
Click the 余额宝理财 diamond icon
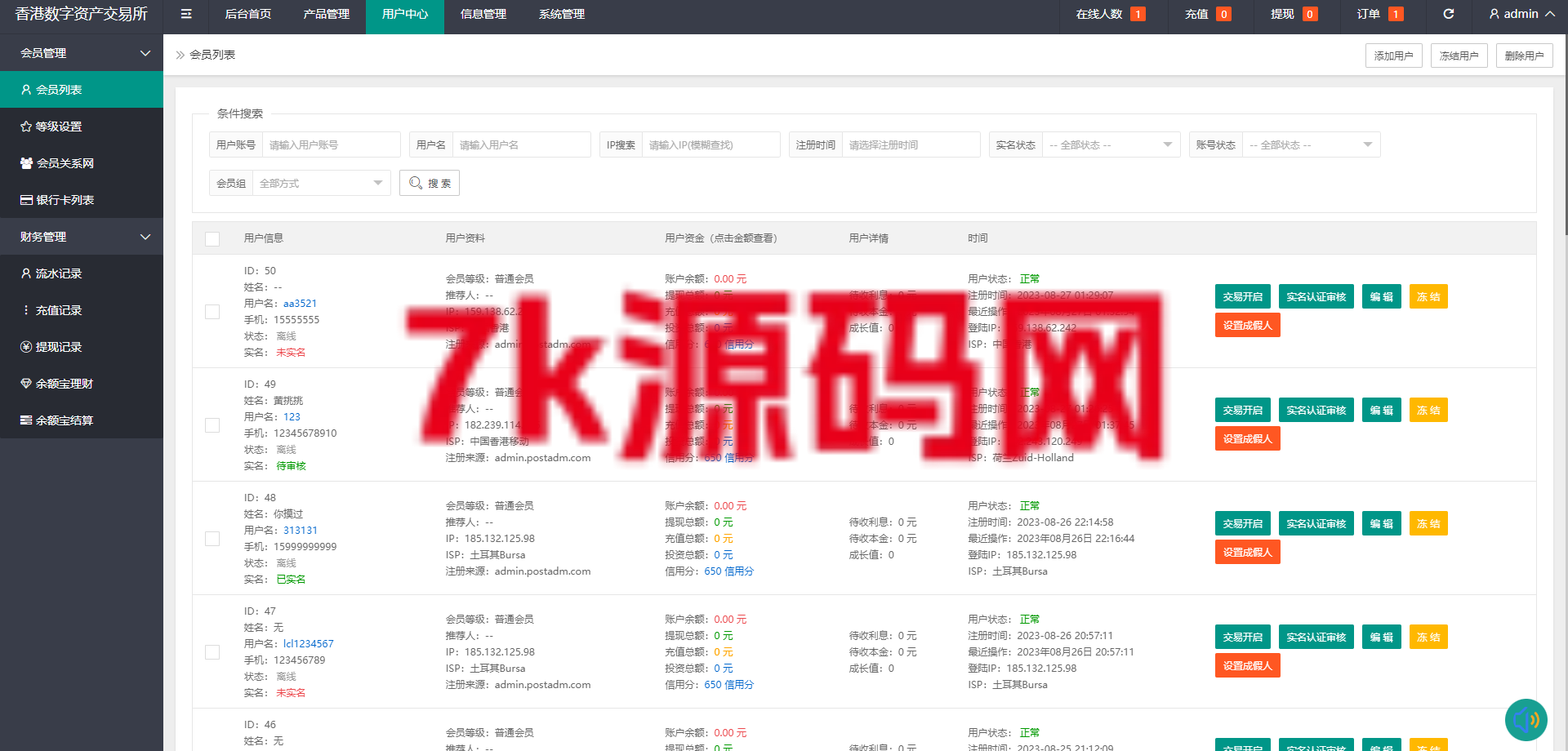(x=26, y=384)
